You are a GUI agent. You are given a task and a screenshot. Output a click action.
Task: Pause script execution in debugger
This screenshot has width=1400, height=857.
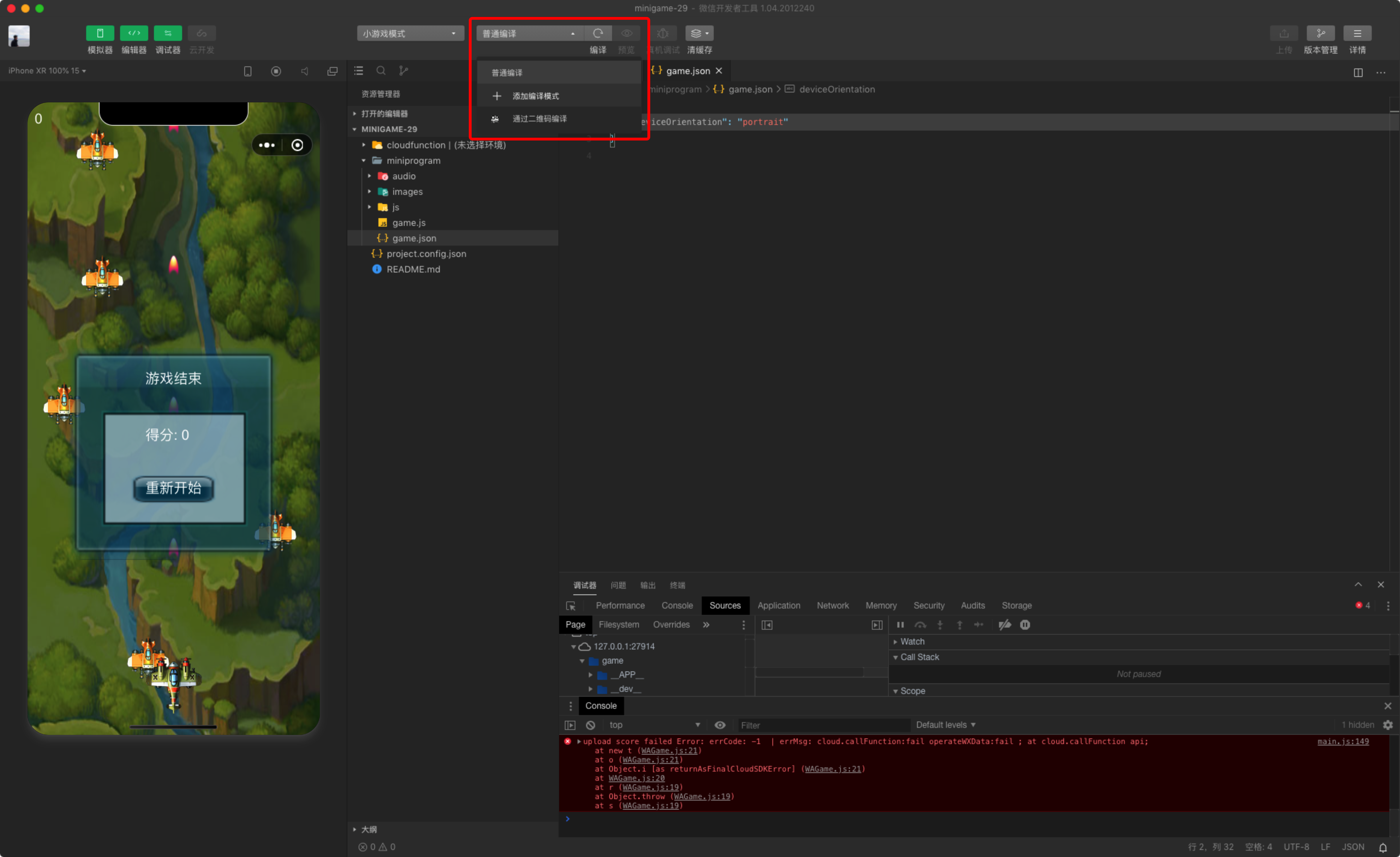click(900, 624)
